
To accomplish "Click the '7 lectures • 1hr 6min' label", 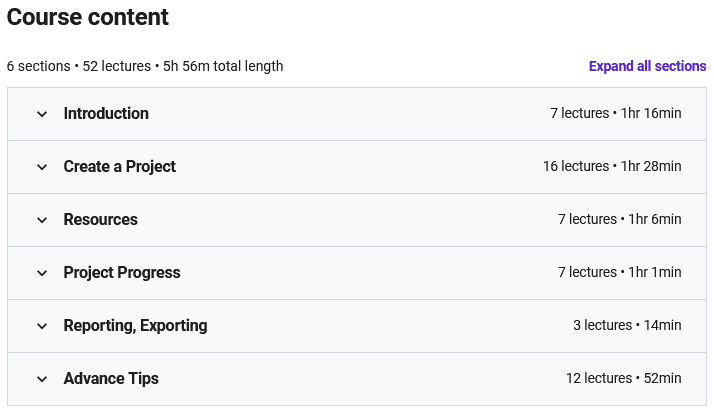I will coord(619,220).
